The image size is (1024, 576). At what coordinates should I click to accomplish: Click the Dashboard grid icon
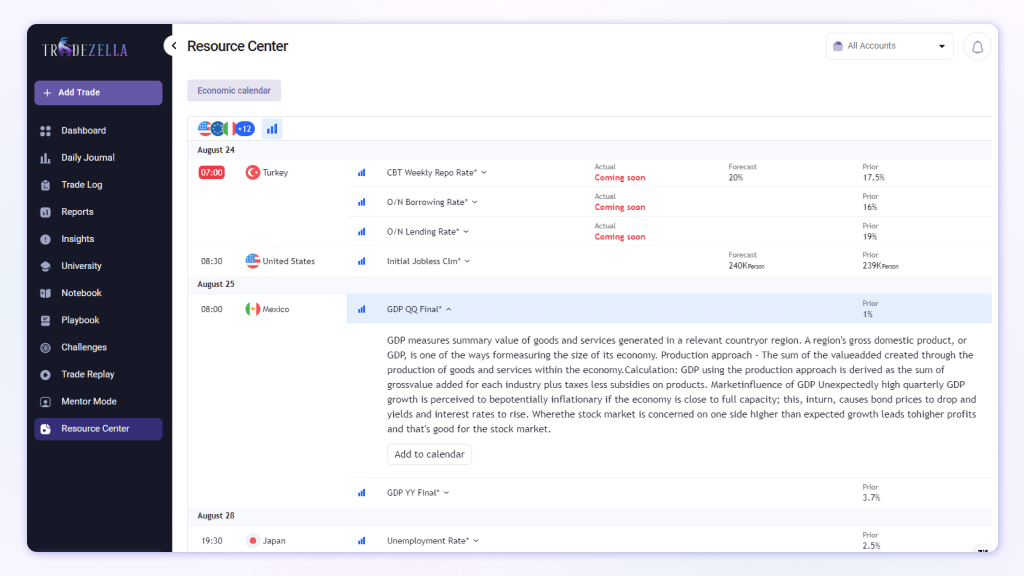tap(45, 131)
